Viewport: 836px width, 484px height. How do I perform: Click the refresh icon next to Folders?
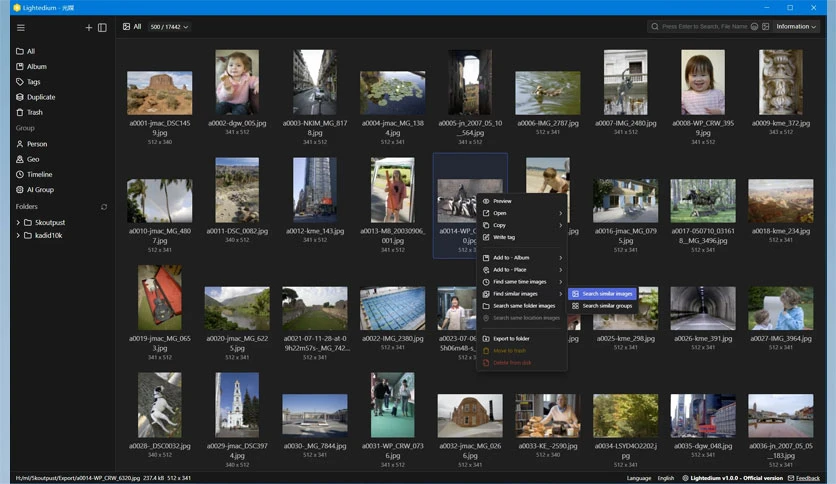click(x=104, y=207)
